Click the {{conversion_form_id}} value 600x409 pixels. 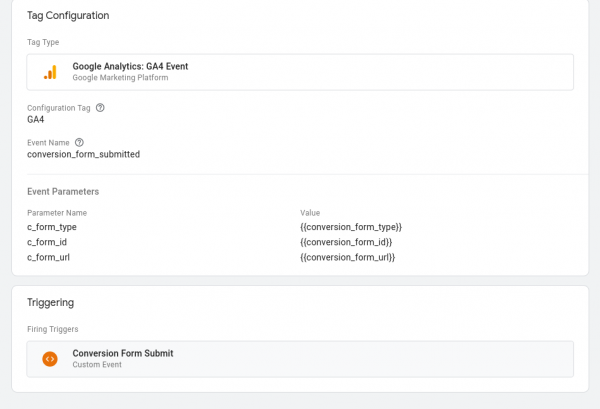click(345, 242)
